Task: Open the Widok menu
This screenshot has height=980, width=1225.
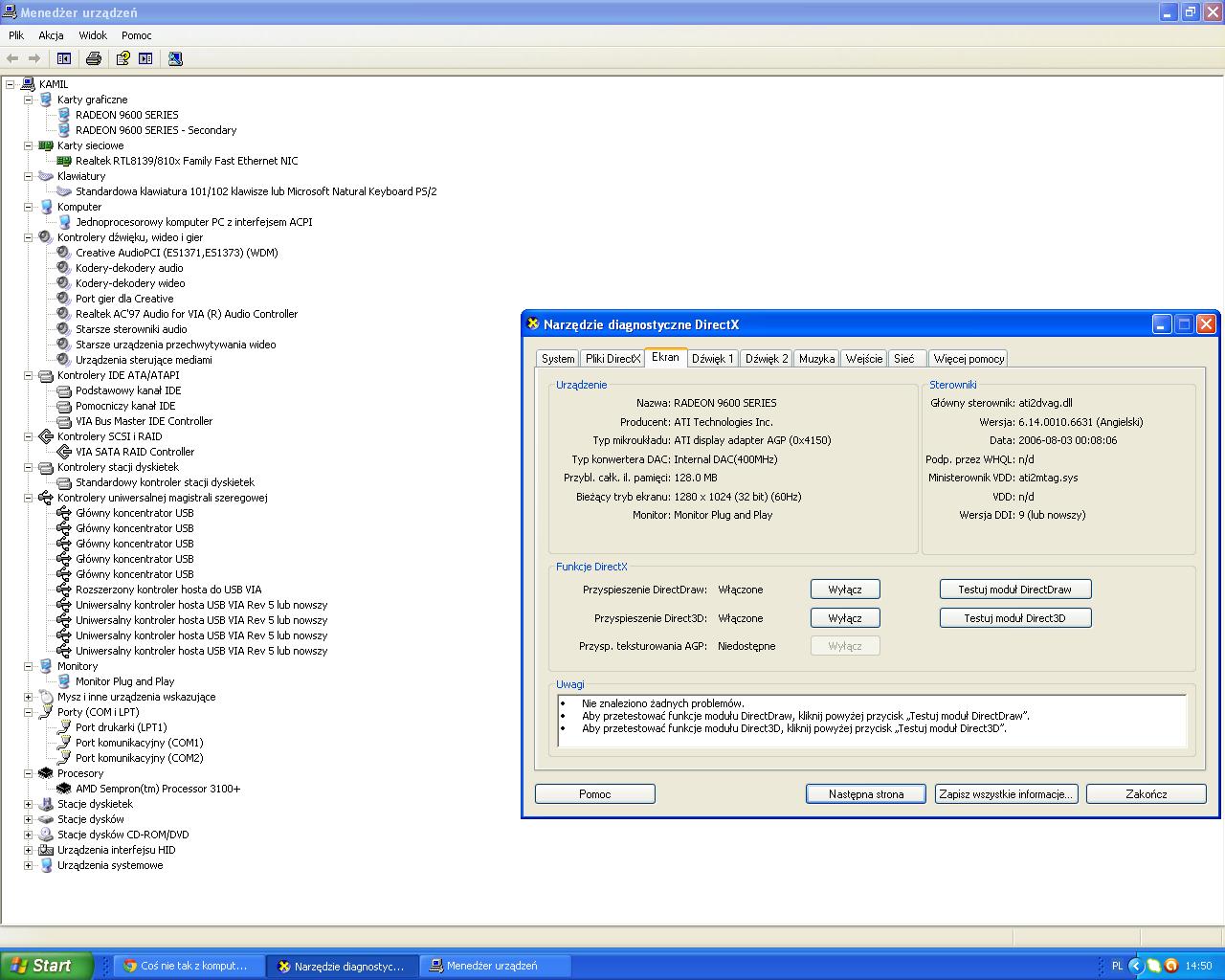Action: point(93,35)
